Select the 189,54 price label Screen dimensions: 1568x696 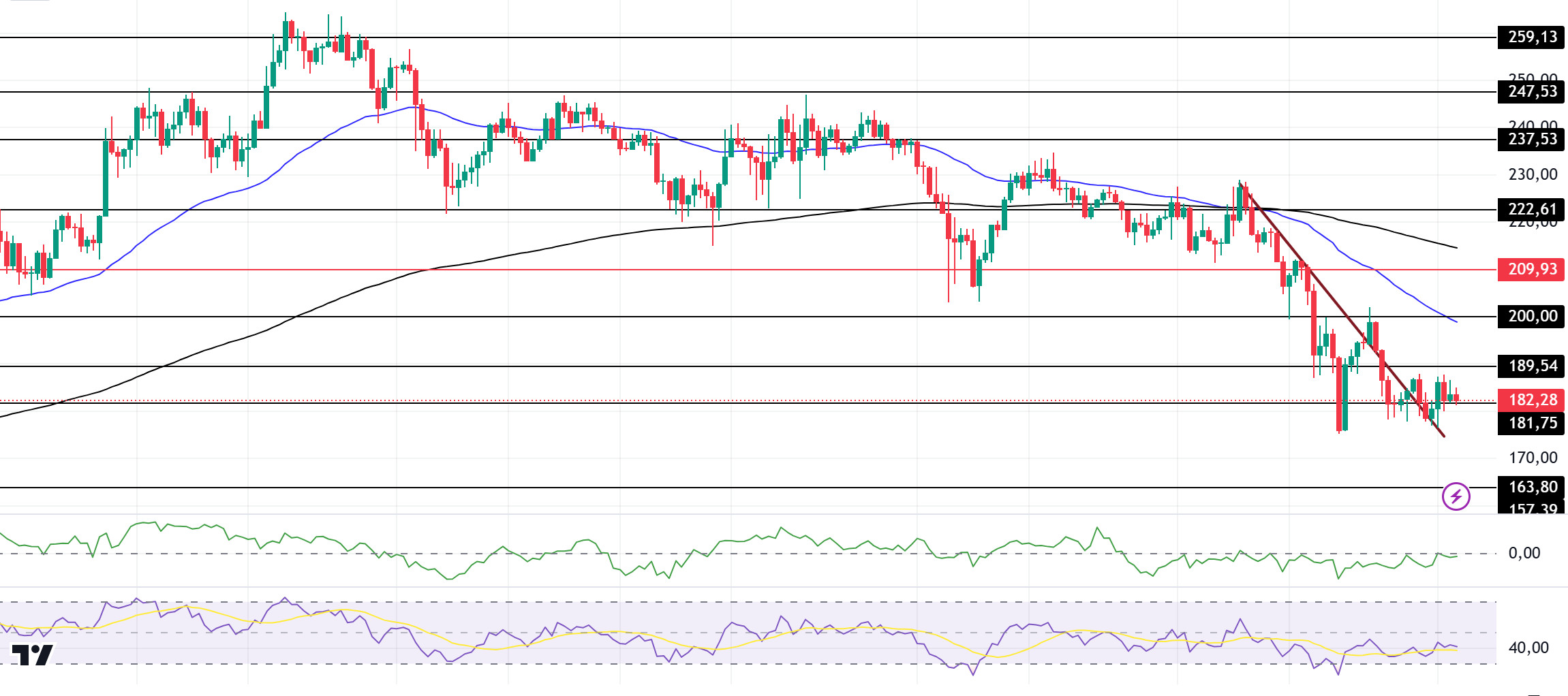coord(1531,366)
